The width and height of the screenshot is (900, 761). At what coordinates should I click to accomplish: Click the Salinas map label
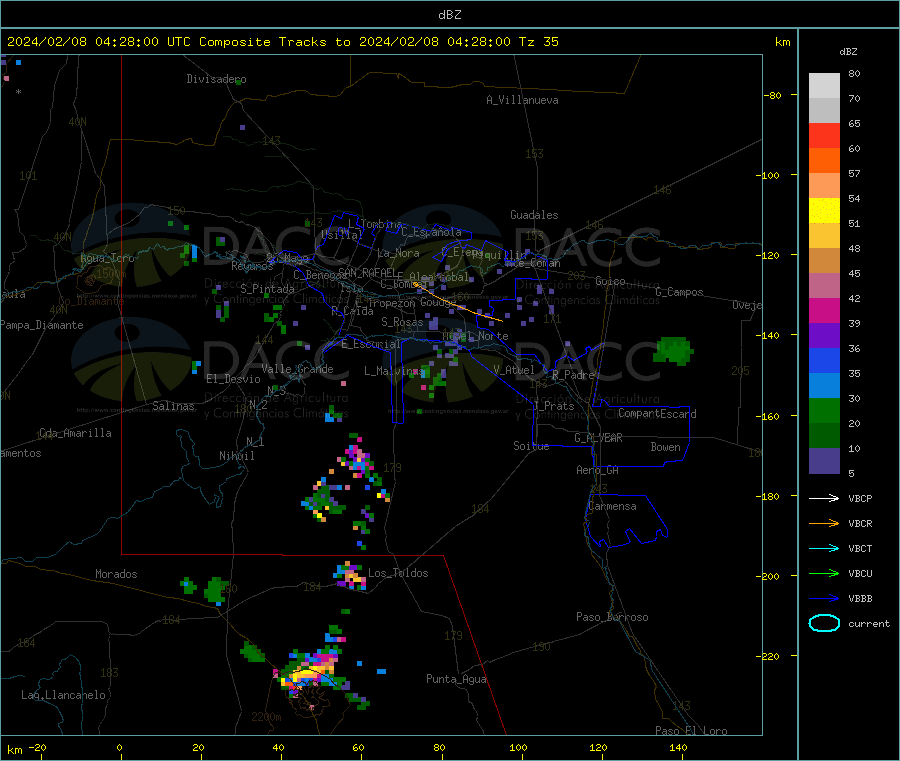pyautogui.click(x=173, y=406)
